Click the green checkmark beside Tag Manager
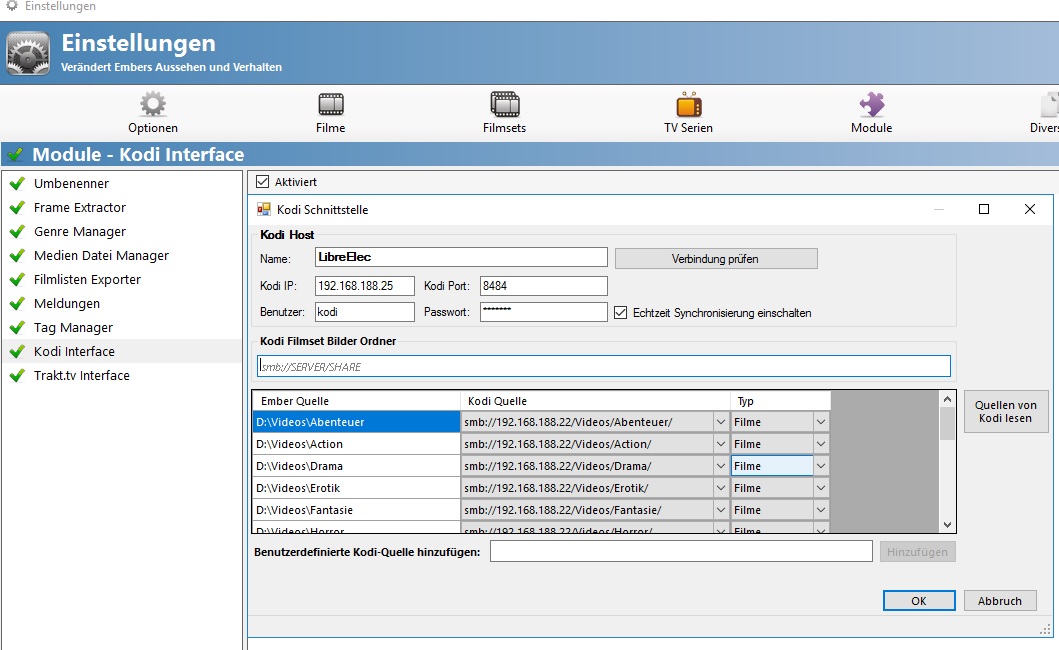This screenshot has width=1059, height=650. click(18, 328)
